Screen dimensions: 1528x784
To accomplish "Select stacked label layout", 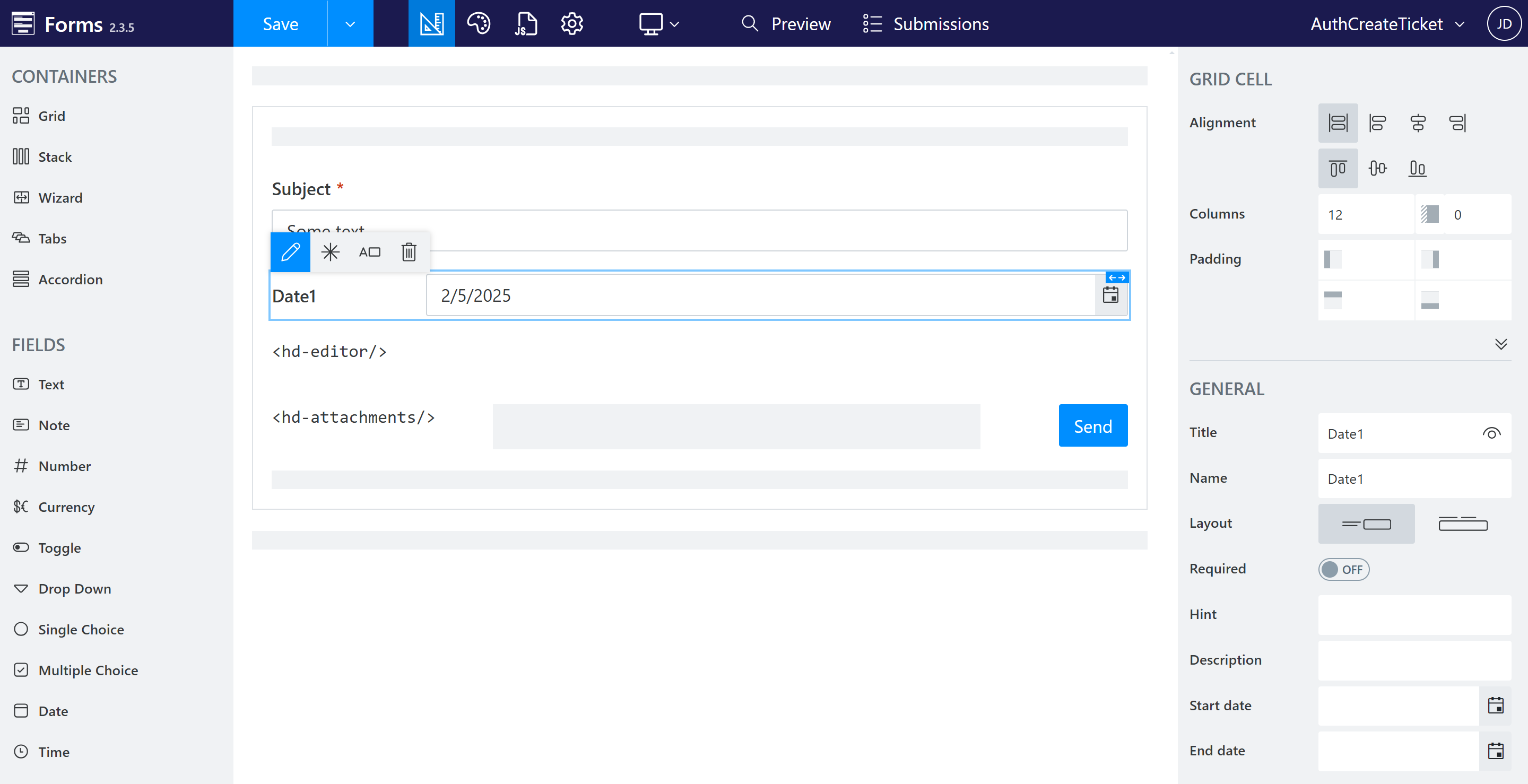I will click(x=1463, y=524).
